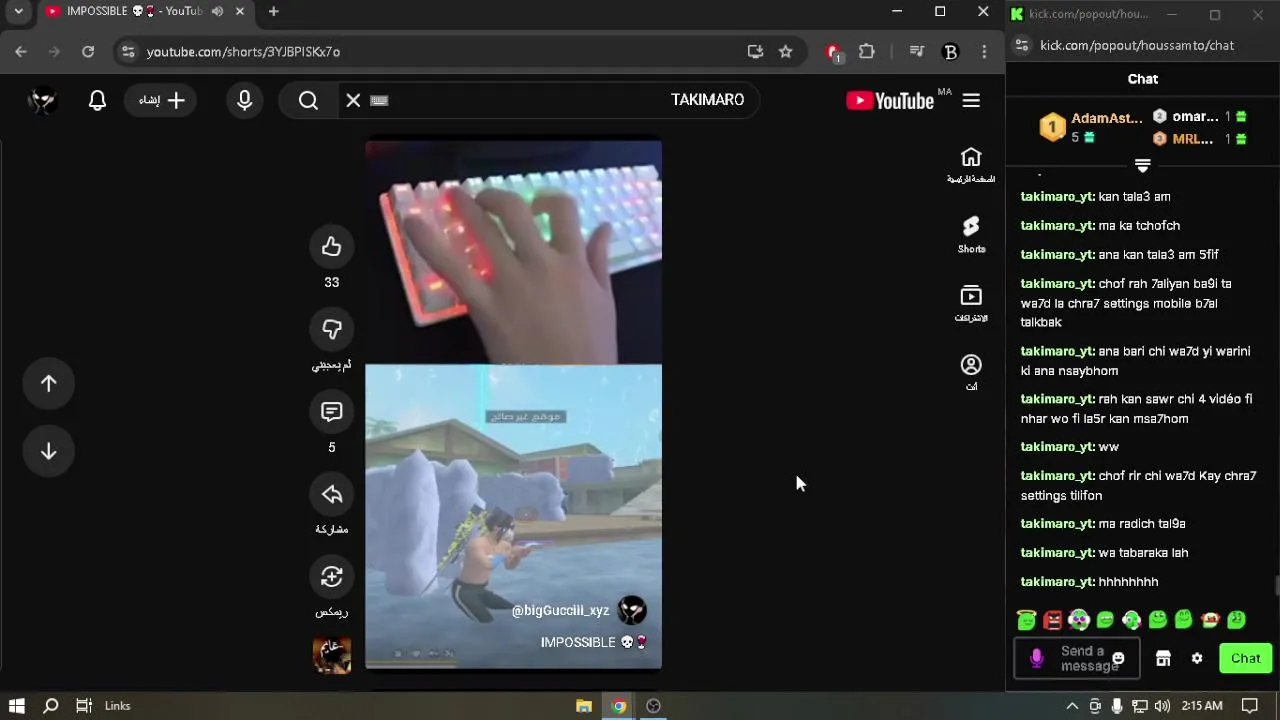Click the channel avatar at top-left
This screenshot has width=1280, height=720.
click(42, 100)
